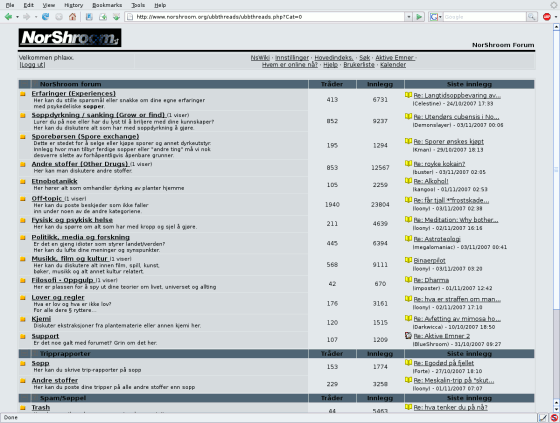Click the Logg ut link
Screen dimensions: 560x423
pos(32,65)
